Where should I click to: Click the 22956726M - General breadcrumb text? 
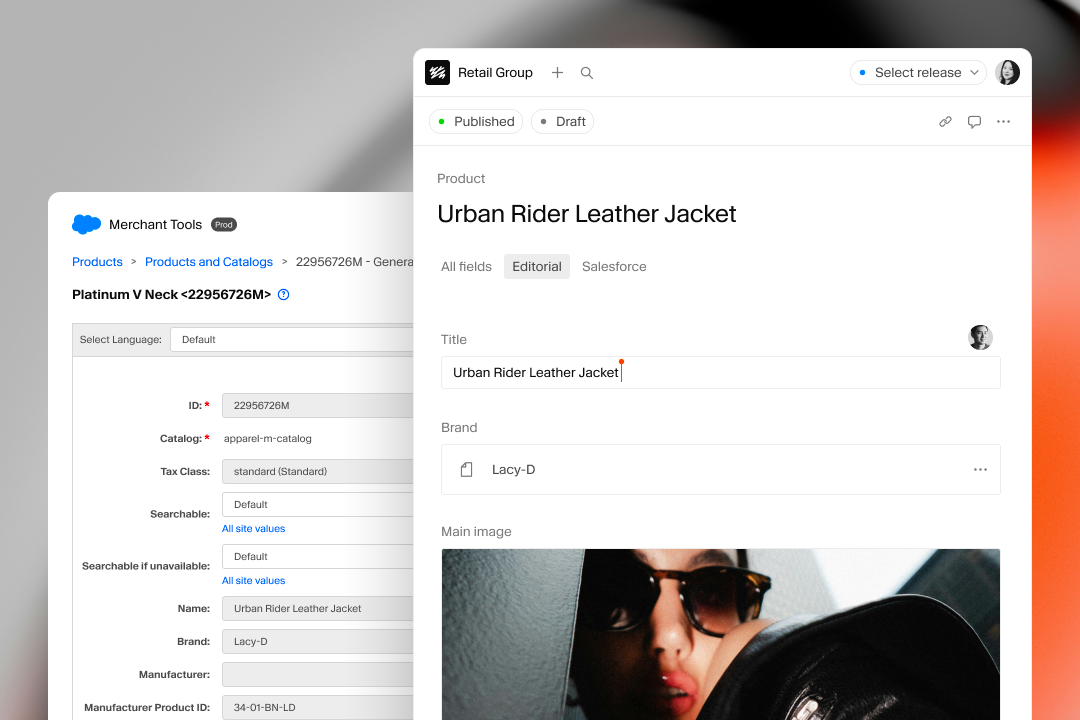(354, 262)
